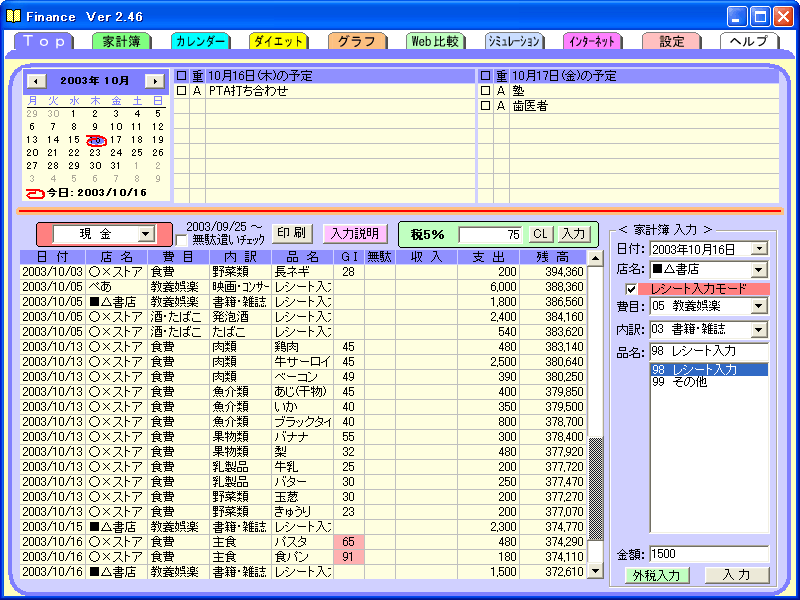The width and height of the screenshot is (800, 600).
Task: Click the ledger scrollbar up arrow
Action: coord(595,258)
